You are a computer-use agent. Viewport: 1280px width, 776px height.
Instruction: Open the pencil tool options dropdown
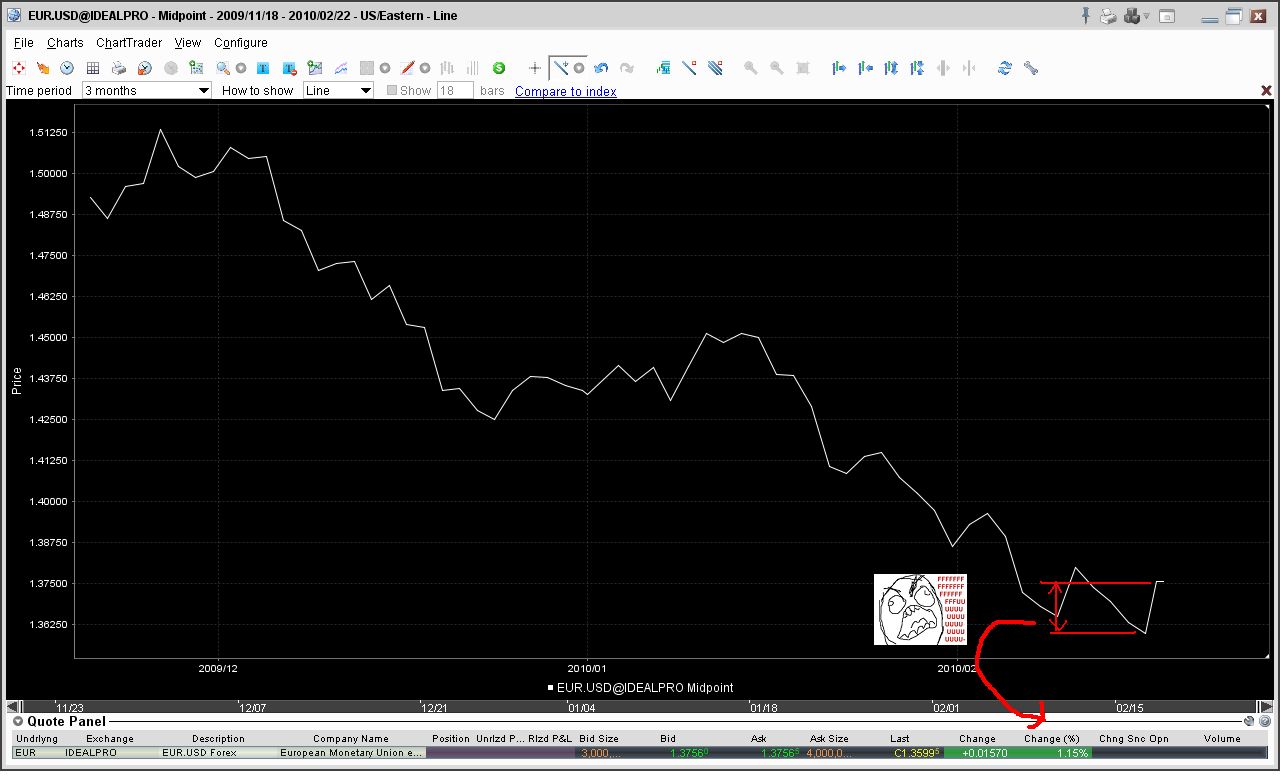point(424,68)
